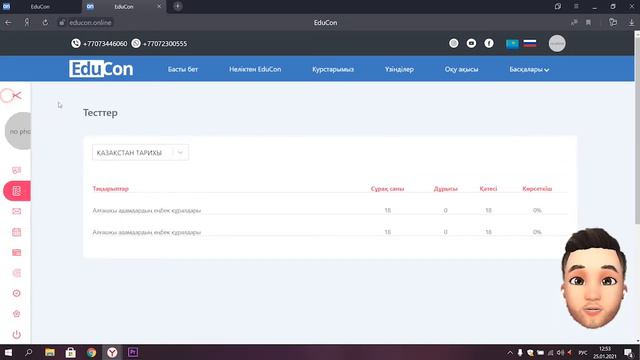Click the Көрсеткіш column header
Screen dimensions: 640x360
tap(537, 189)
